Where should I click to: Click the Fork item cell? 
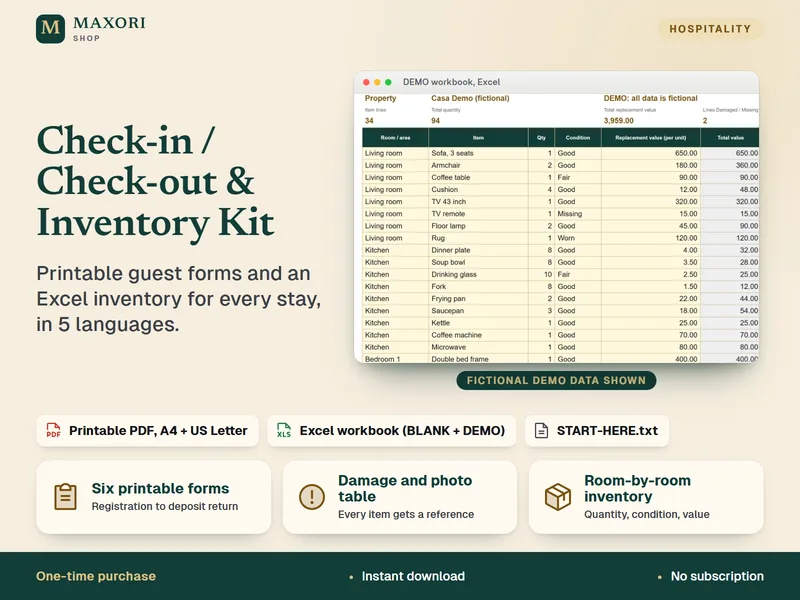478,287
